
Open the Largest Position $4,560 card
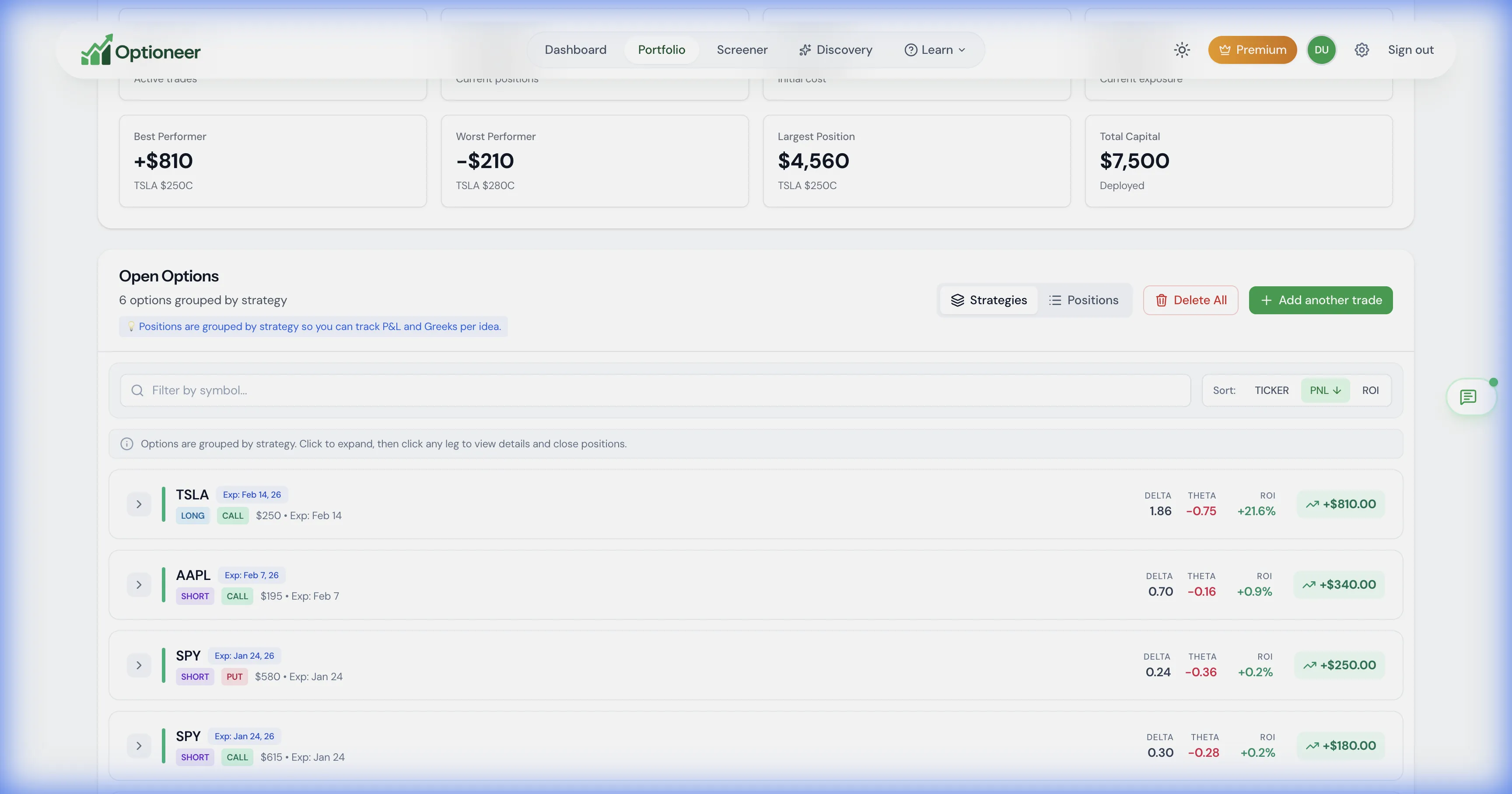pos(916,161)
